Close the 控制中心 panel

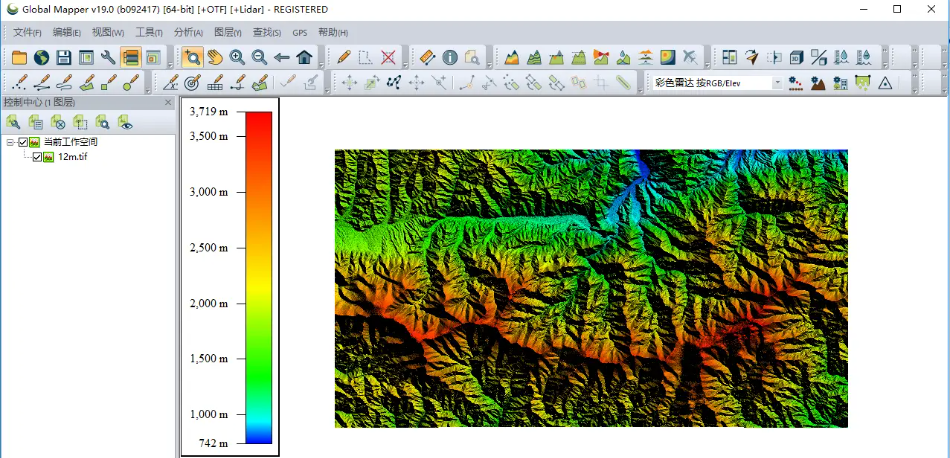168,102
